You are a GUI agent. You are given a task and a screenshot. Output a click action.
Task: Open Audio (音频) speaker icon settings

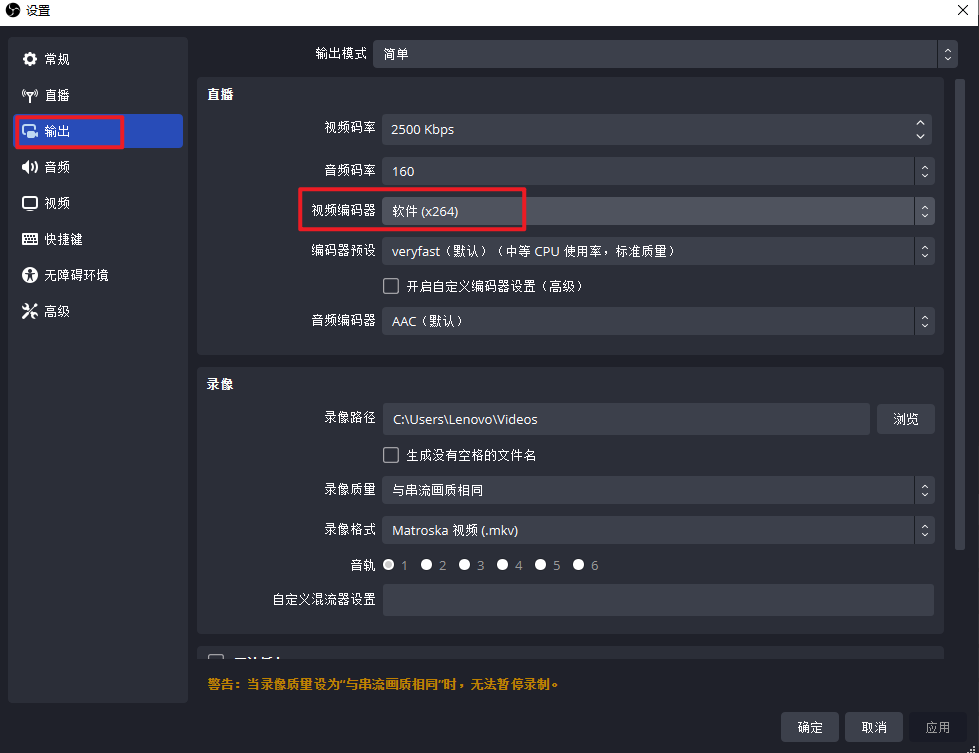[30, 167]
